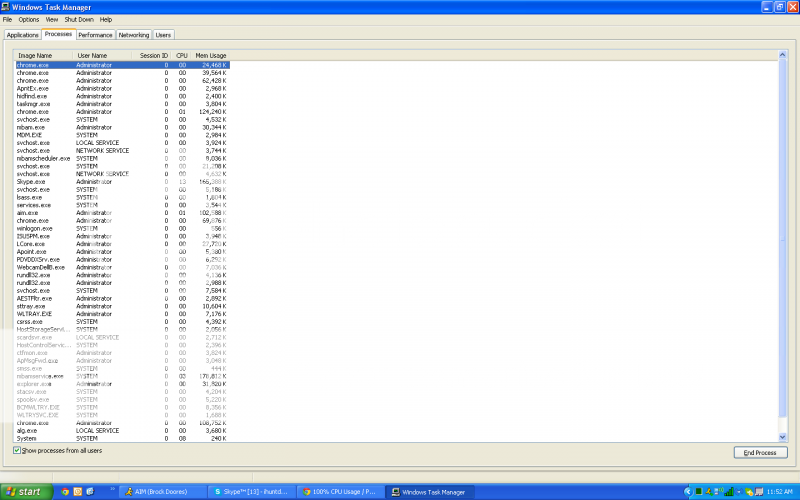Switch to the Users tab
Image resolution: width=800 pixels, height=500 pixels.
point(163,35)
